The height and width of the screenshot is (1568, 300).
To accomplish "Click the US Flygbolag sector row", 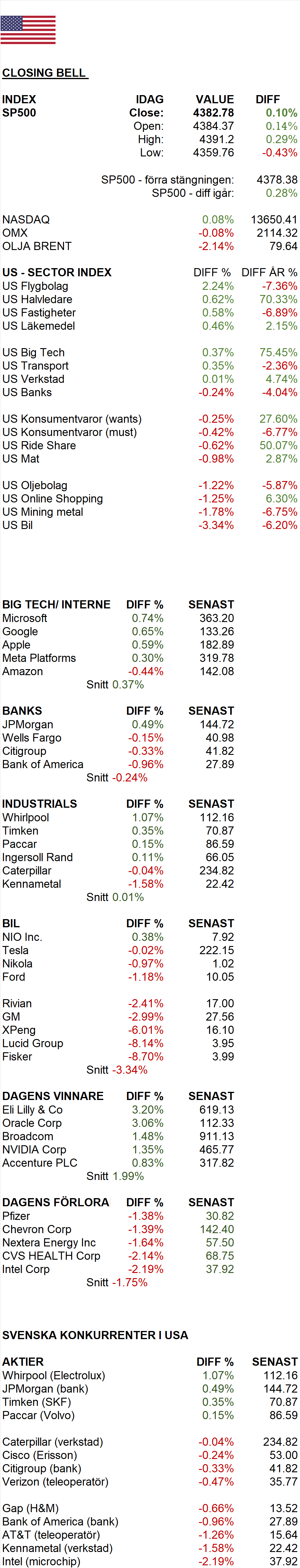I will coord(150,285).
